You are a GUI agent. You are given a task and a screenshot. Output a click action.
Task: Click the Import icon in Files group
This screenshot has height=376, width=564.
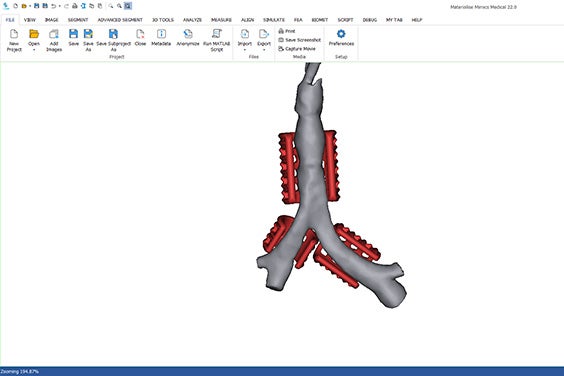[x=245, y=34]
